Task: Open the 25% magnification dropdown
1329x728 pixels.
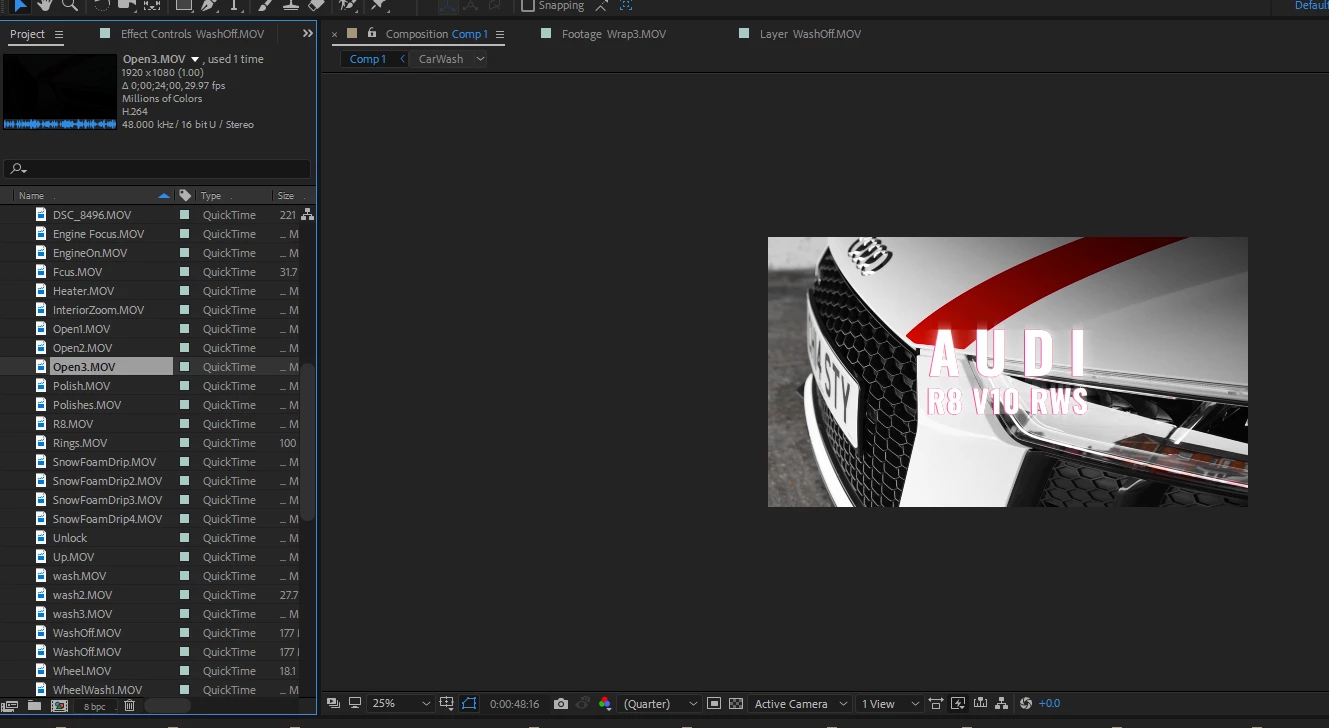Action: point(401,704)
